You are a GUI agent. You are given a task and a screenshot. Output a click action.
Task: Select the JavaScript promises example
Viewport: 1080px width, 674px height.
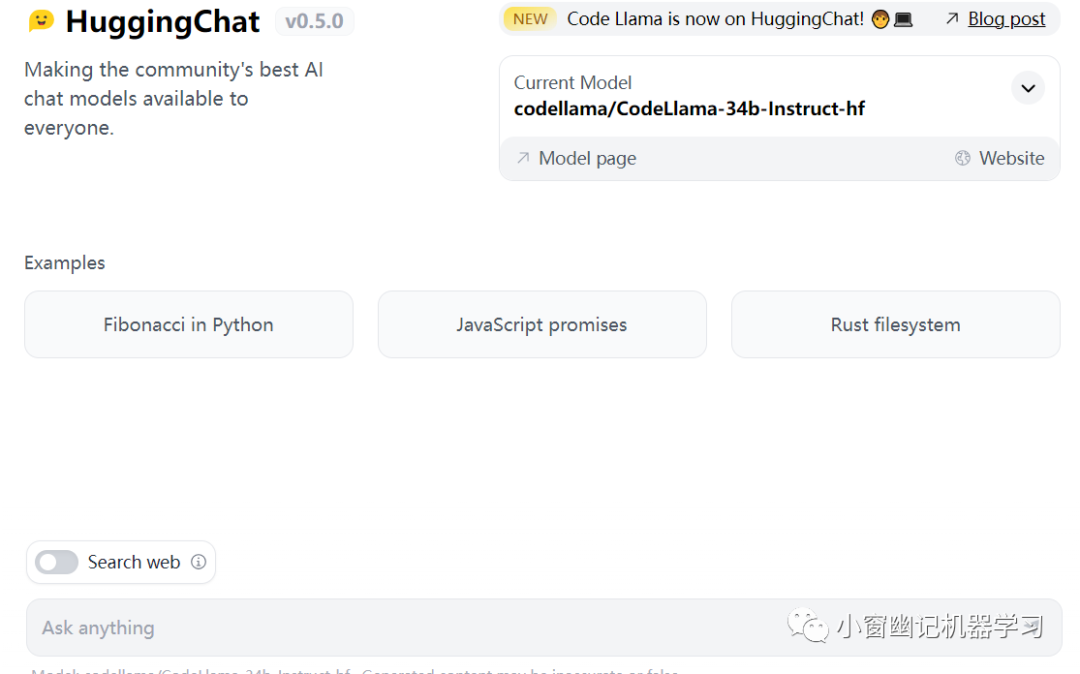click(542, 324)
